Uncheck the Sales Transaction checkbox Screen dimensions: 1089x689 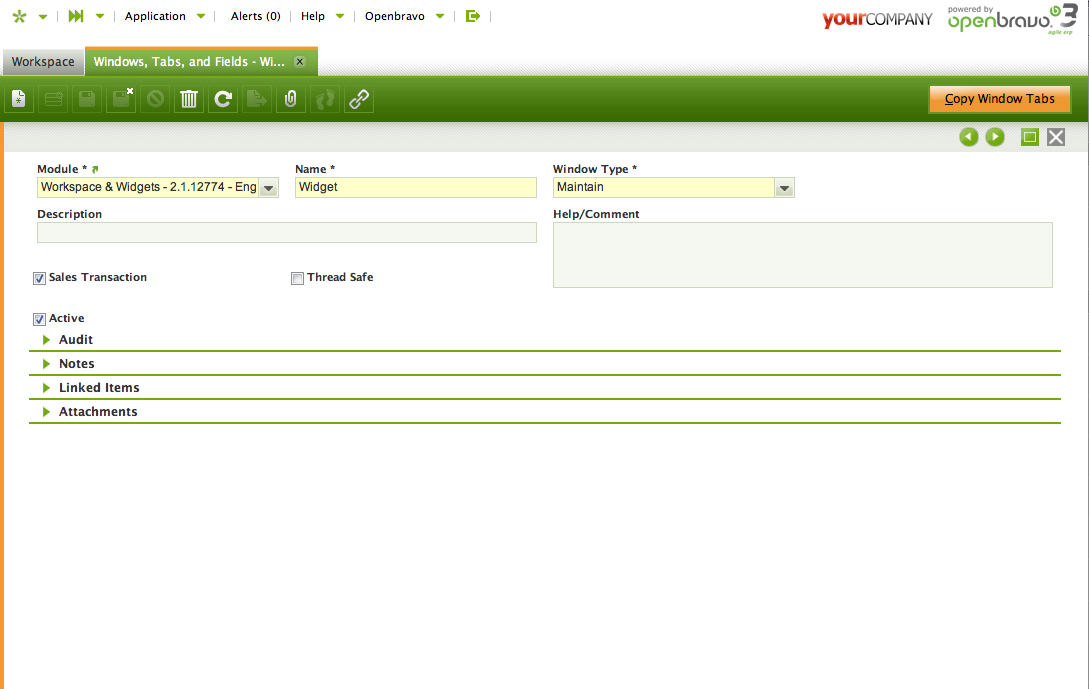[x=40, y=278]
